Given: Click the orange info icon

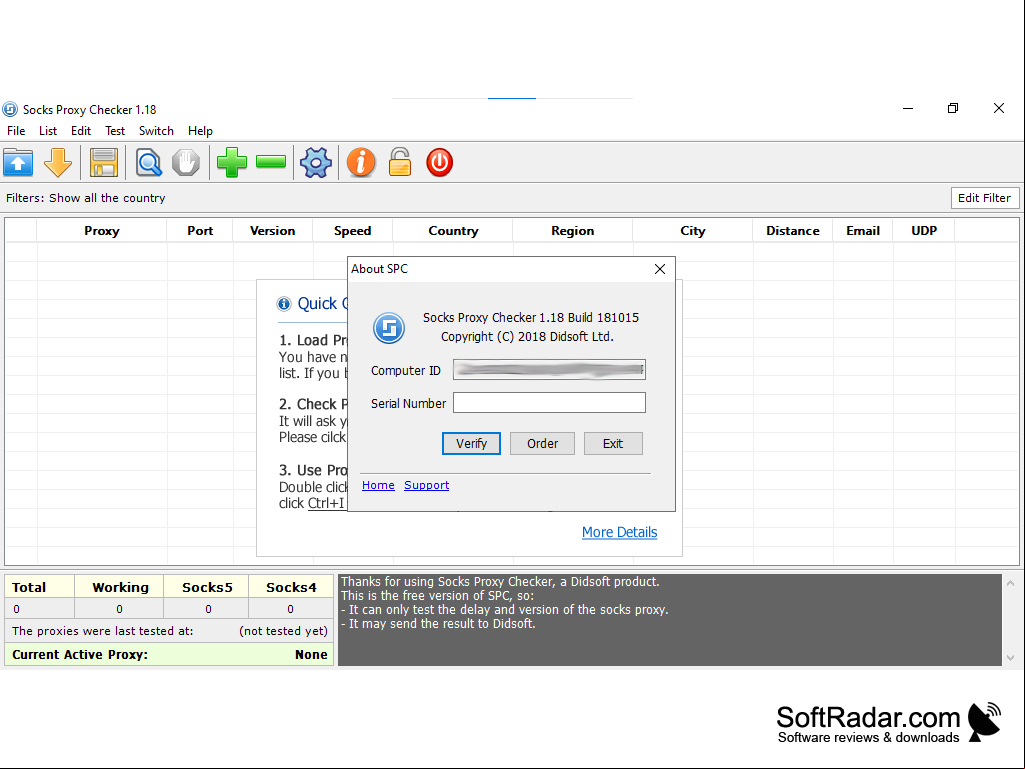Looking at the screenshot, I should tap(361, 162).
